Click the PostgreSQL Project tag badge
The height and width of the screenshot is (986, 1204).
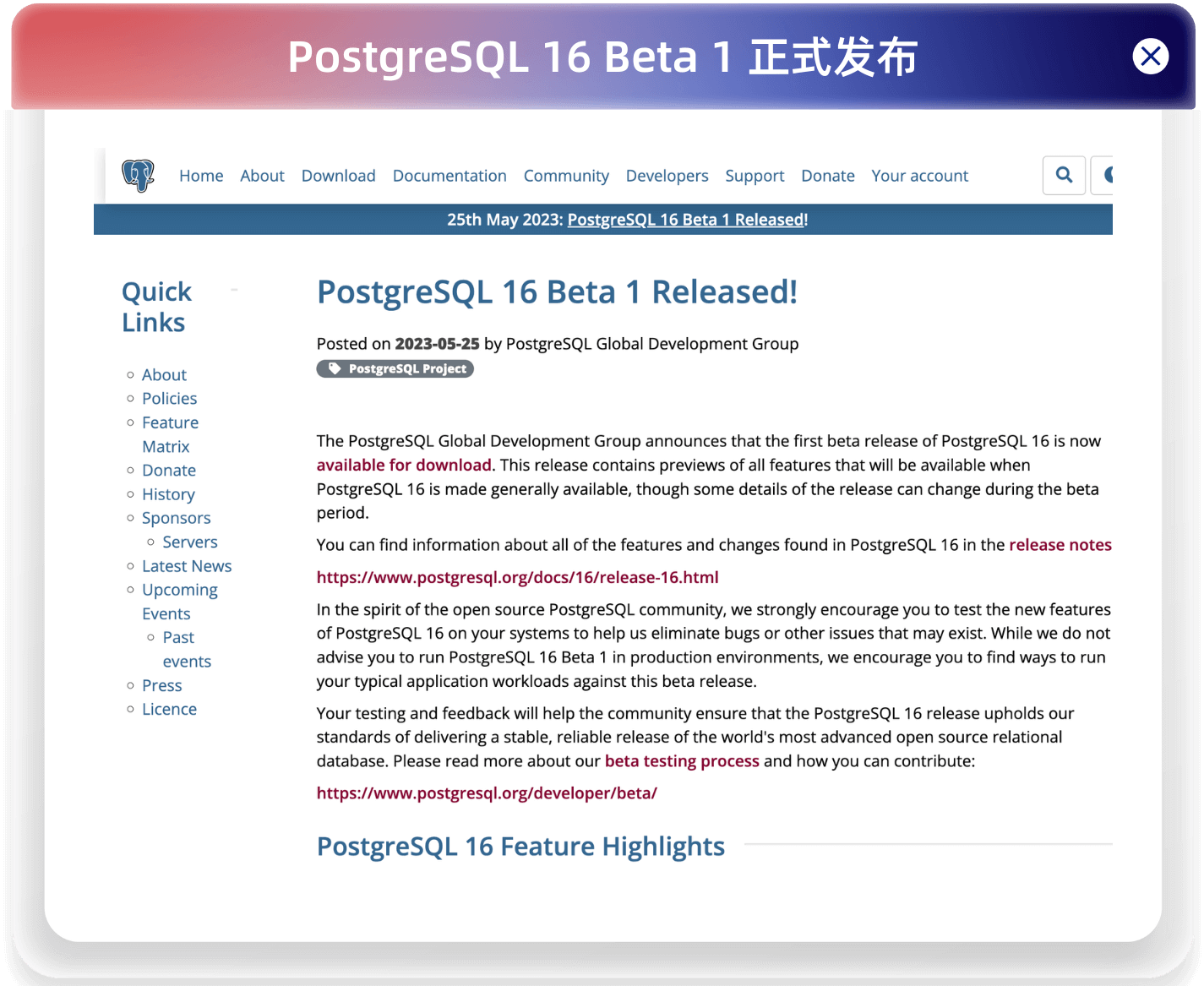(x=395, y=368)
